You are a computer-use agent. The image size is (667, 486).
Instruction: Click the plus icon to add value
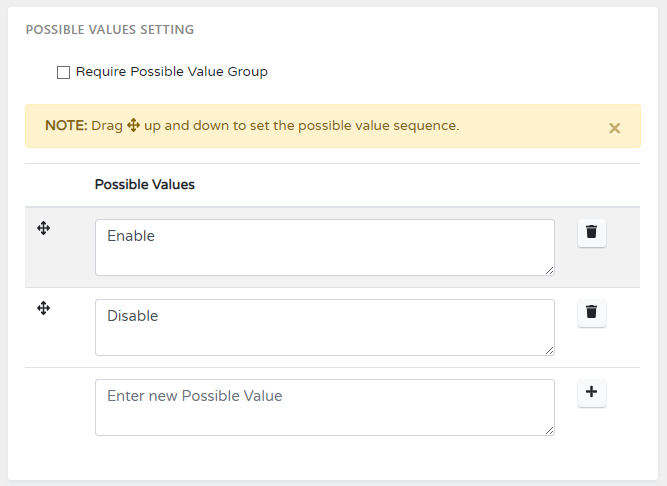(591, 393)
